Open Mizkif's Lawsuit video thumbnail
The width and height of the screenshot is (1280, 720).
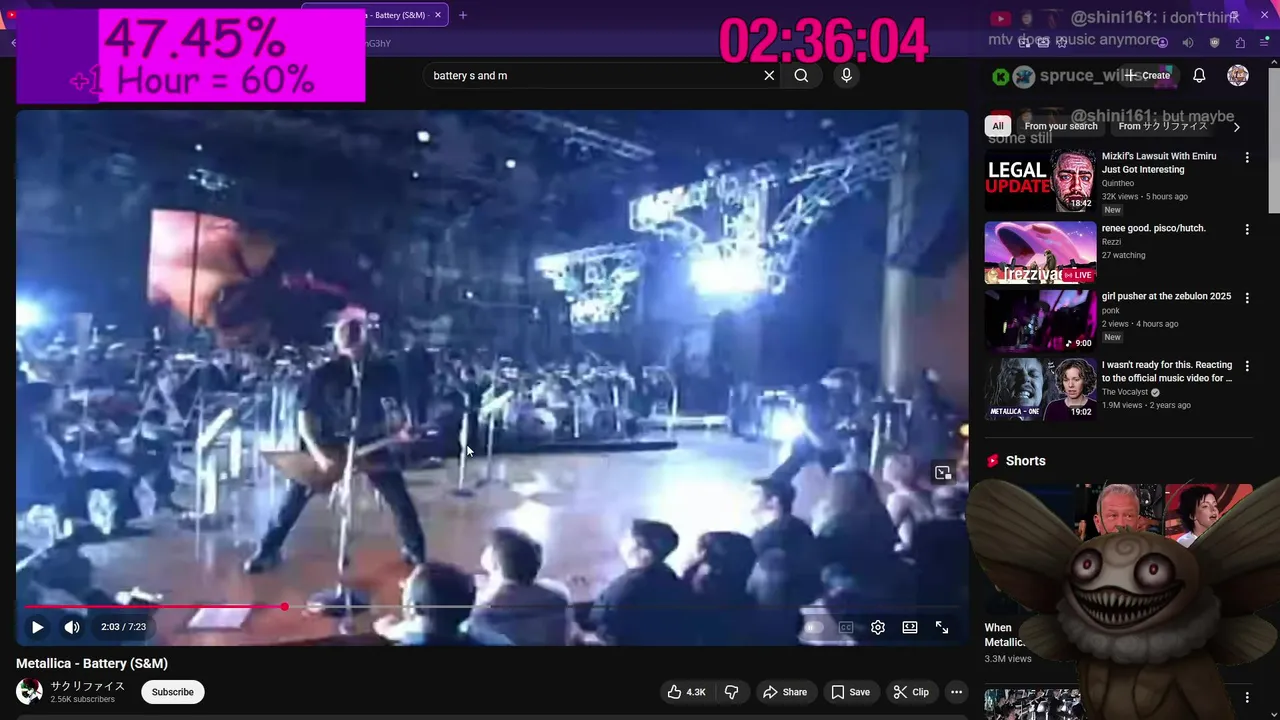coord(1040,181)
